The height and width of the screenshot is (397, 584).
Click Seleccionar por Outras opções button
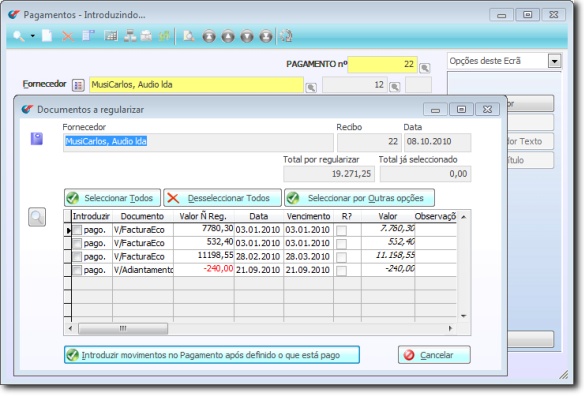(359, 198)
